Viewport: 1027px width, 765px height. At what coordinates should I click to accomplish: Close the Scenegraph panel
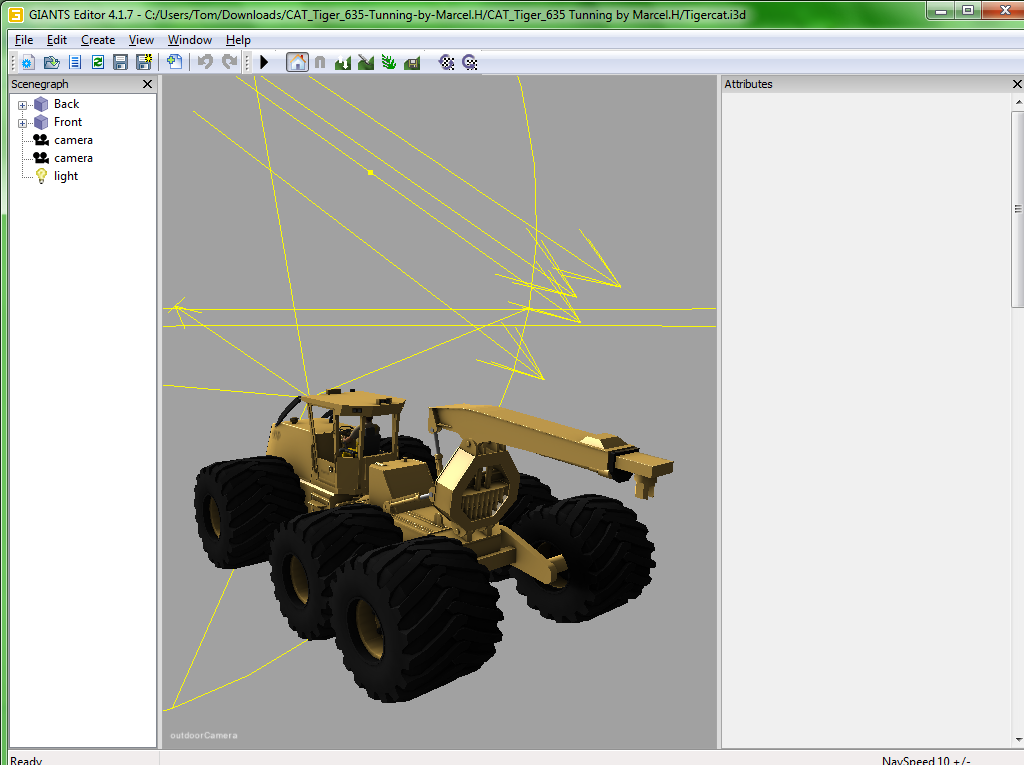(147, 84)
